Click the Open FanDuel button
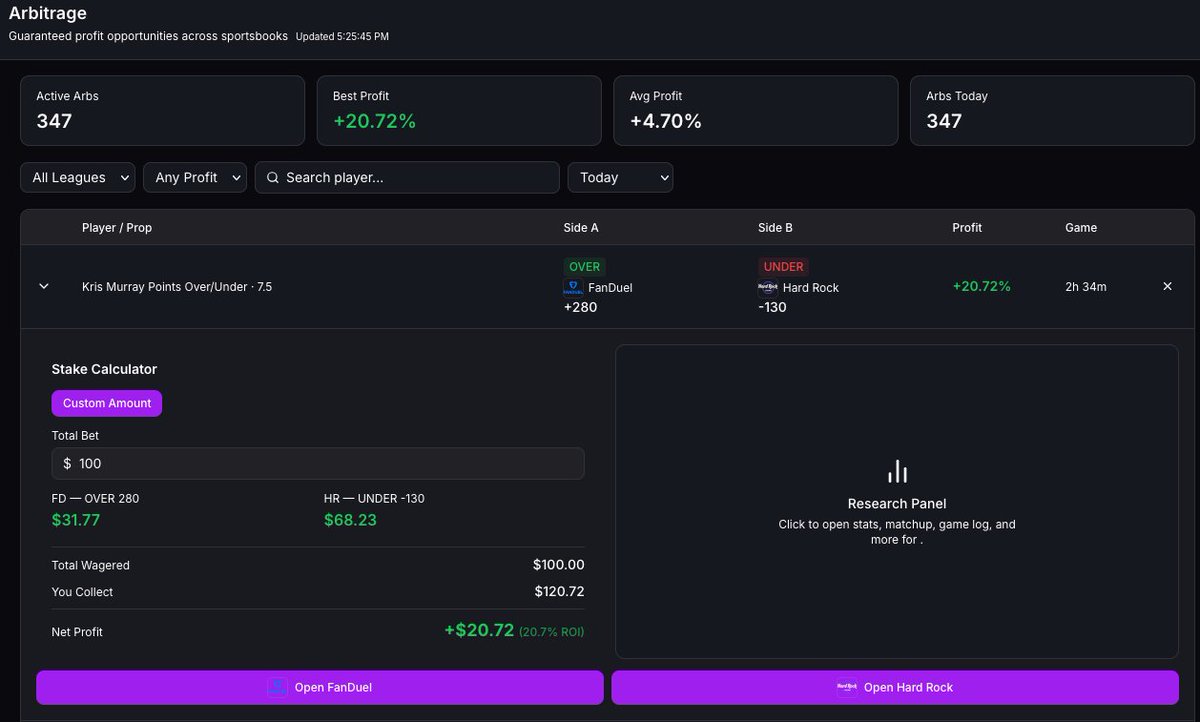This screenshot has width=1200, height=722. [320, 687]
